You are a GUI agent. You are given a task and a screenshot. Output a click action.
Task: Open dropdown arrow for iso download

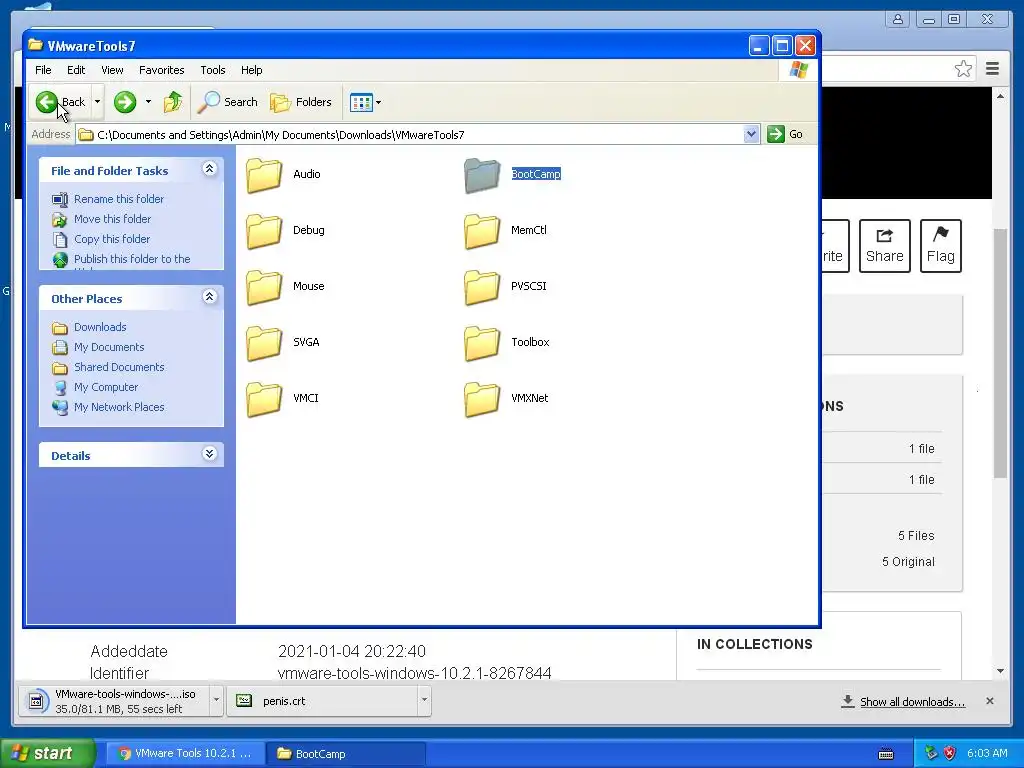(x=216, y=701)
